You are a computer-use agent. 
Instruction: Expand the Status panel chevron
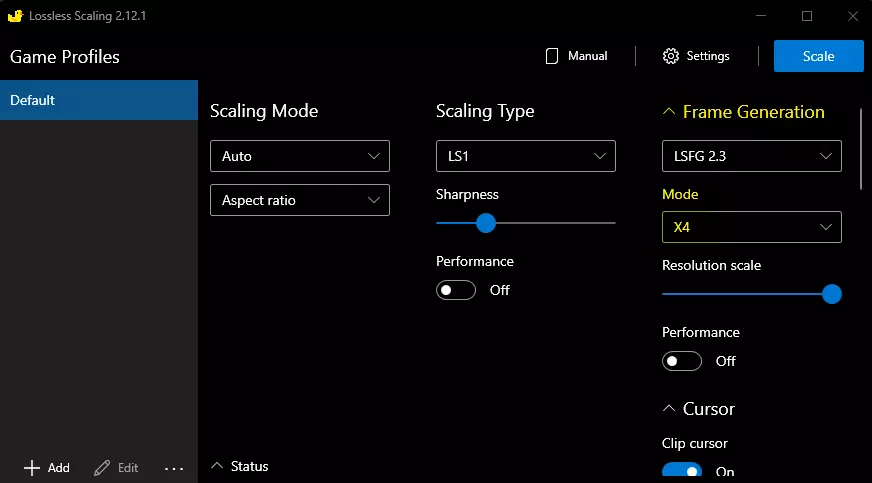216,466
